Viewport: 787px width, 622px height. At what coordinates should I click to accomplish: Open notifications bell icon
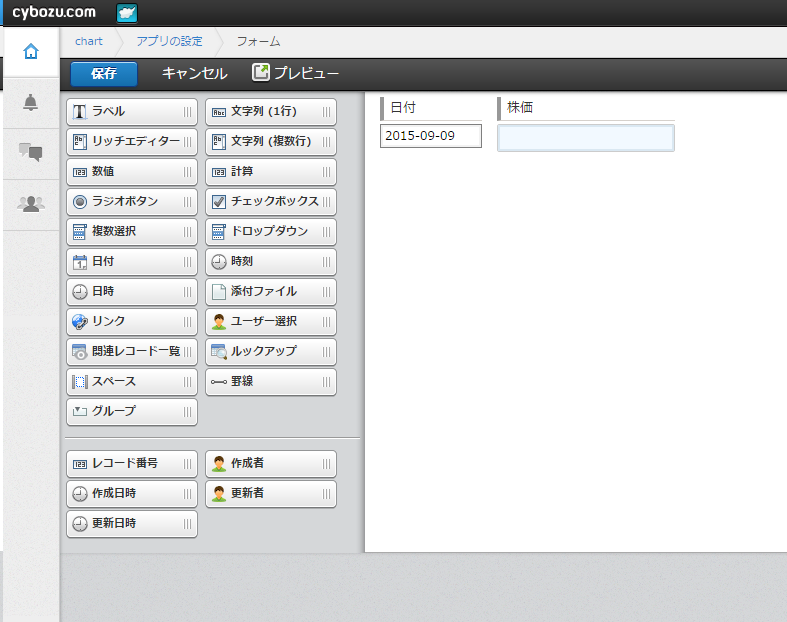(31, 102)
